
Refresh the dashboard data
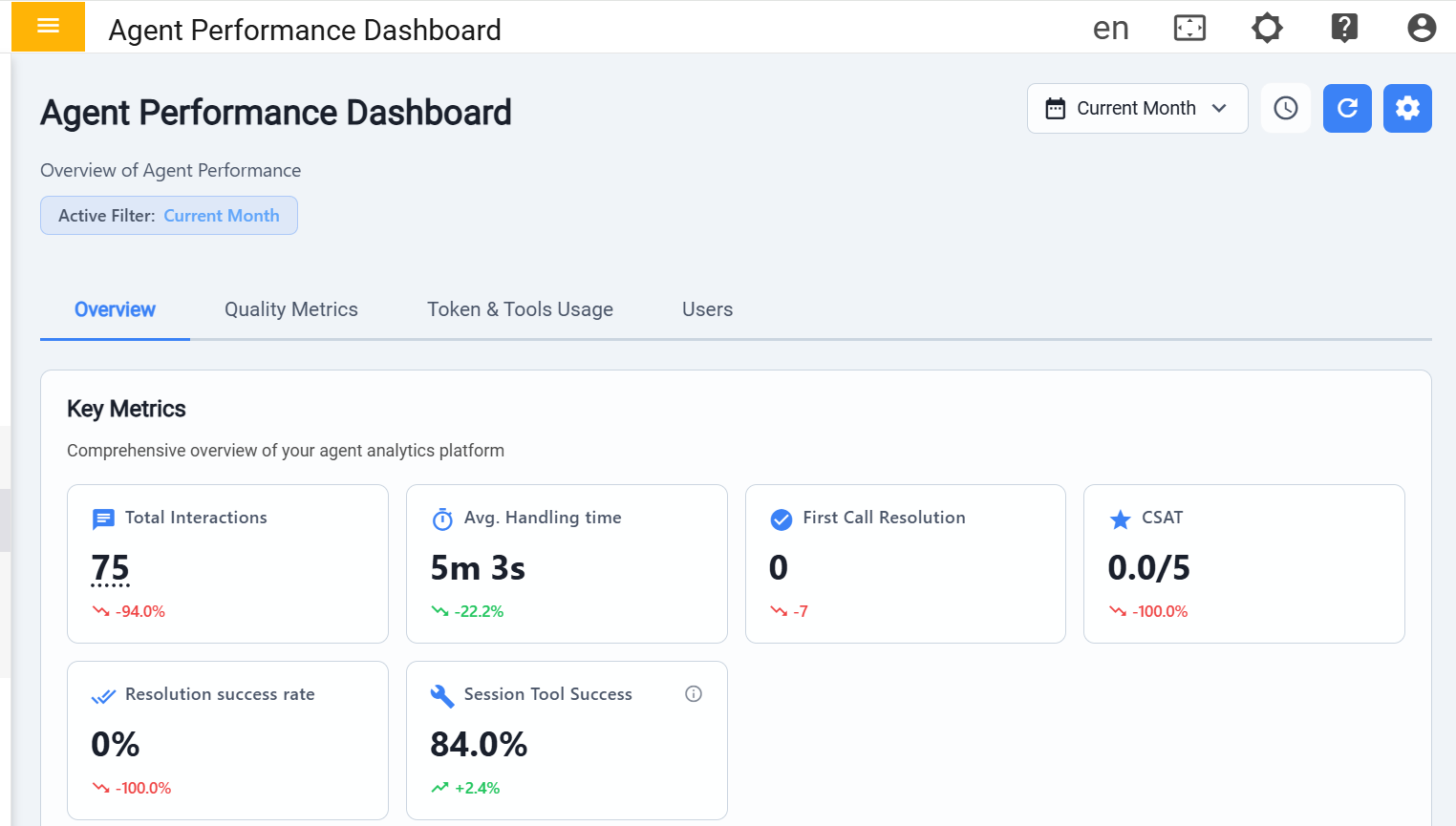[x=1347, y=108]
